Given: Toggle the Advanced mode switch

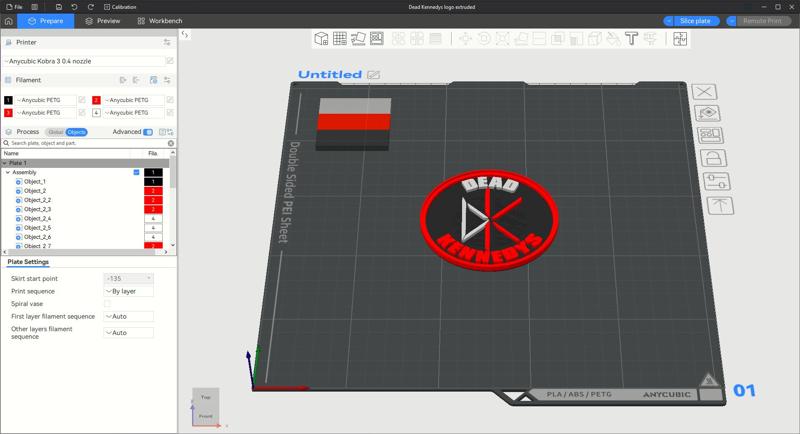Looking at the screenshot, I should pyautogui.click(x=148, y=132).
